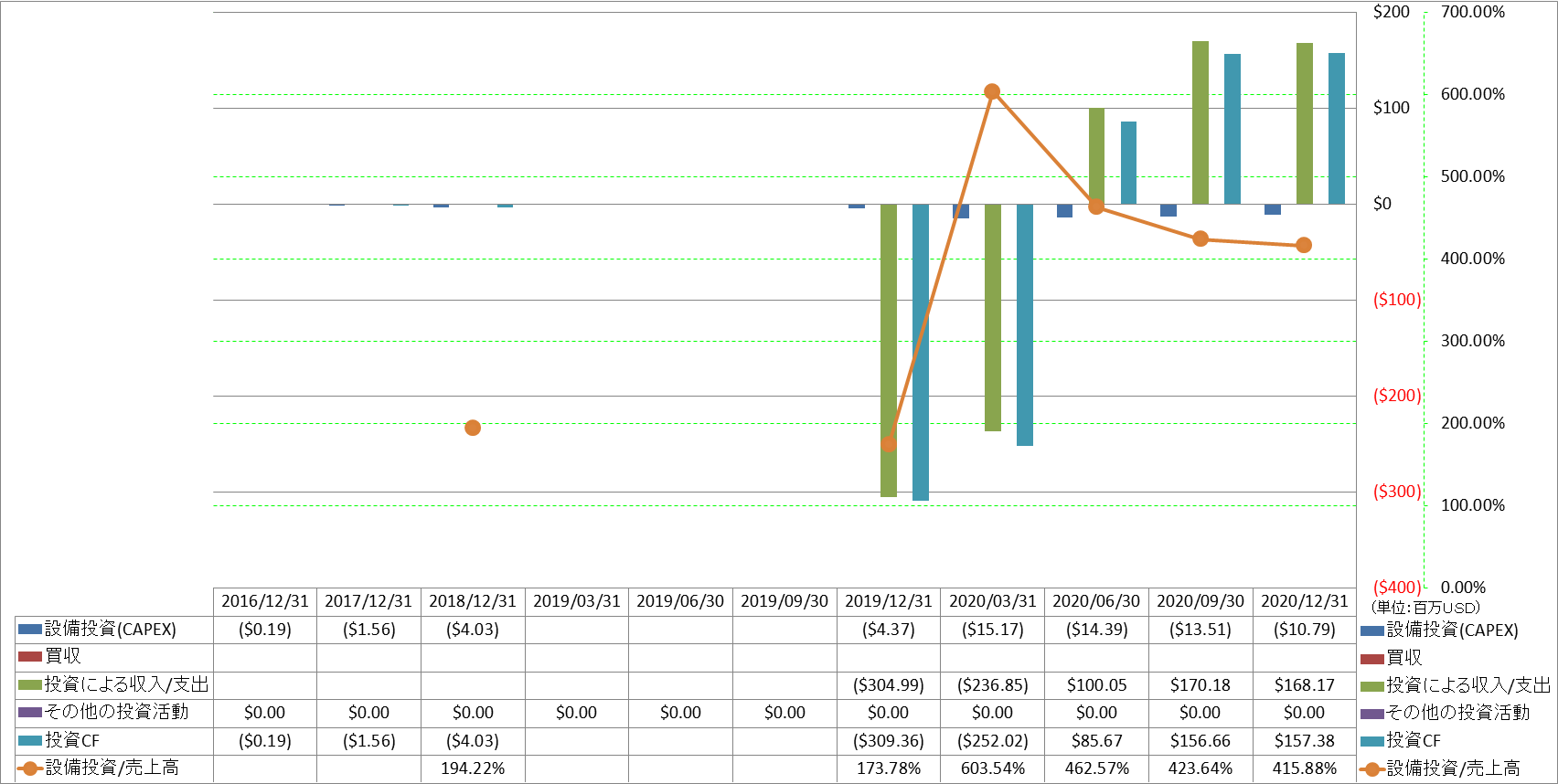Viewport: 1558px width, 784px height.
Task: Click the investment value $168.17
Action: coord(1305,685)
